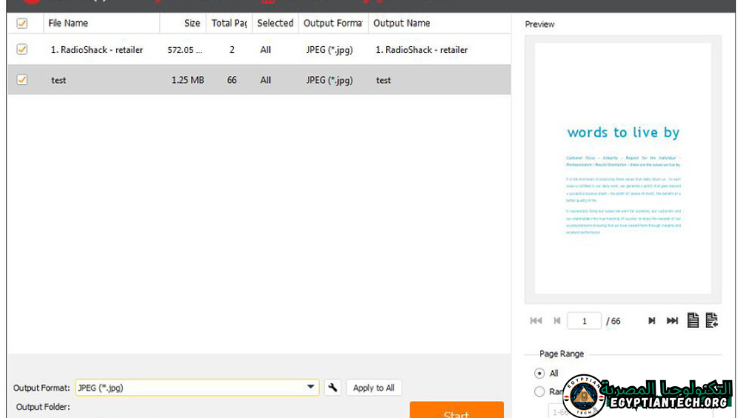Jump to first preview page
Viewport: 743px width, 418px height.
point(536,321)
